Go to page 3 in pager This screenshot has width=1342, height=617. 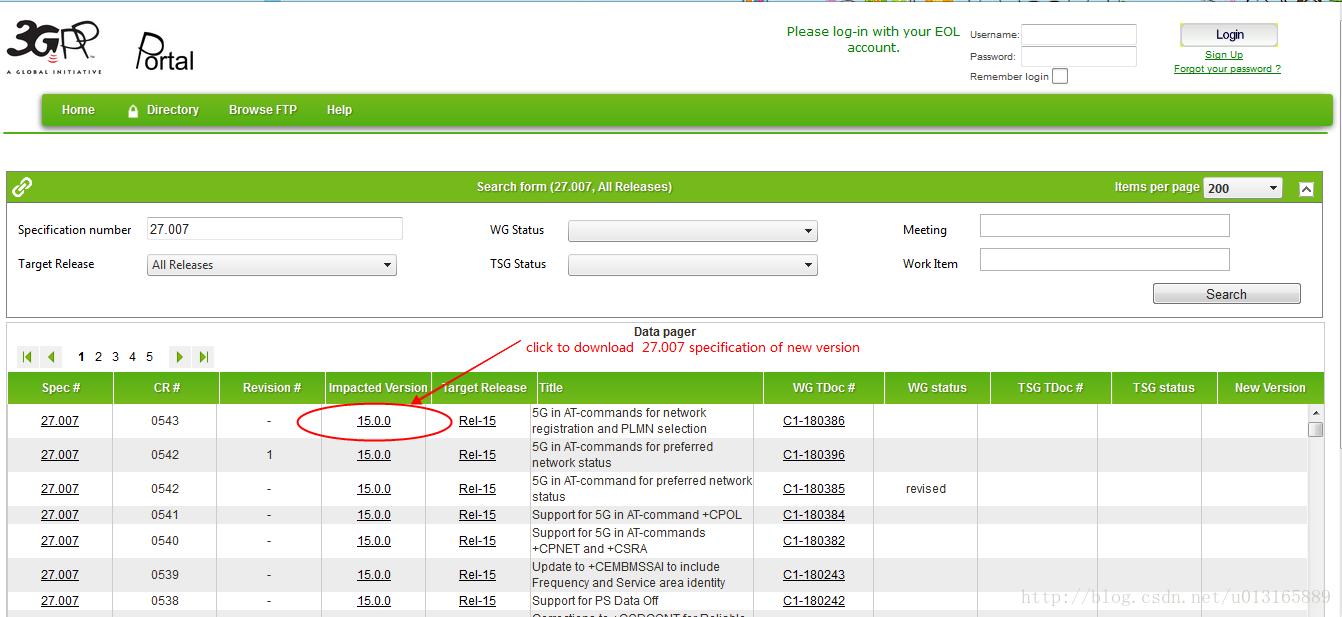[115, 357]
